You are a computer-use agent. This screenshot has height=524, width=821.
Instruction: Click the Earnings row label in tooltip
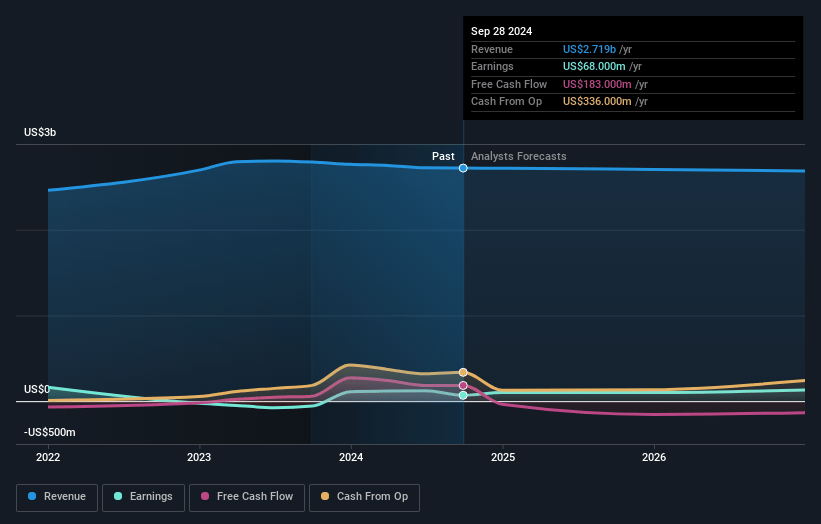tap(492, 66)
